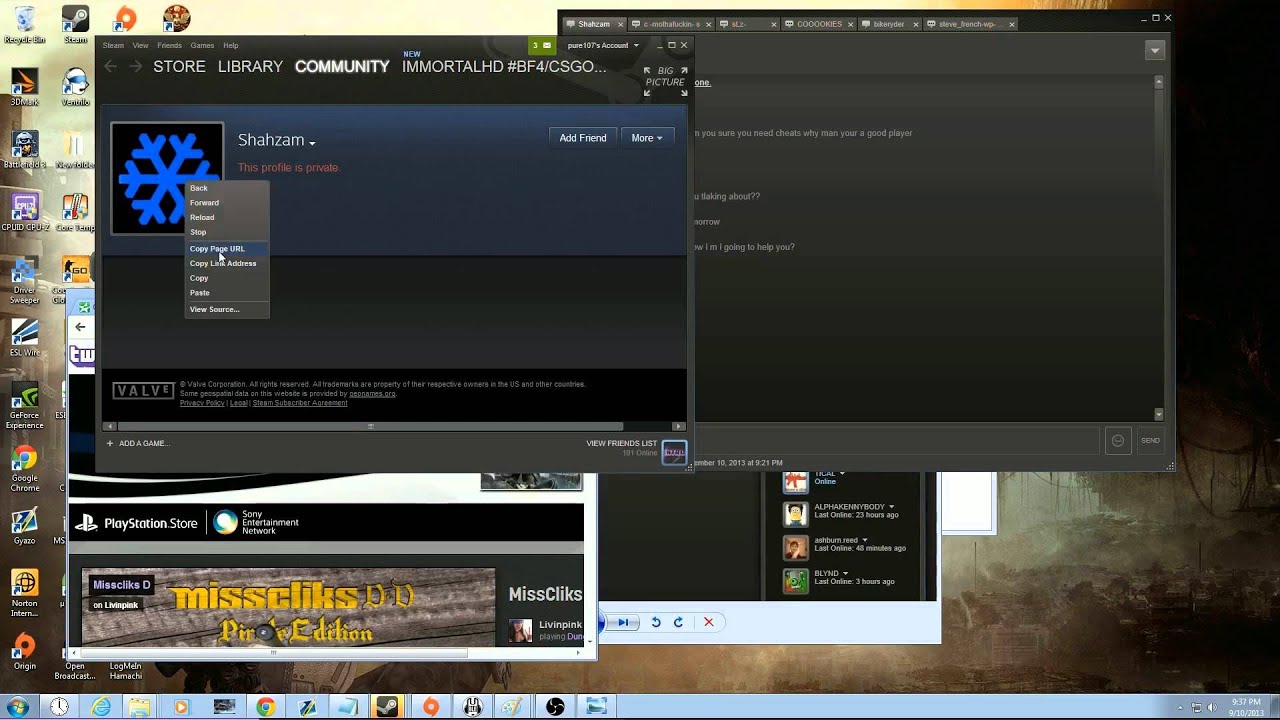
Task: Open Chrome from the taskbar
Action: [265, 707]
